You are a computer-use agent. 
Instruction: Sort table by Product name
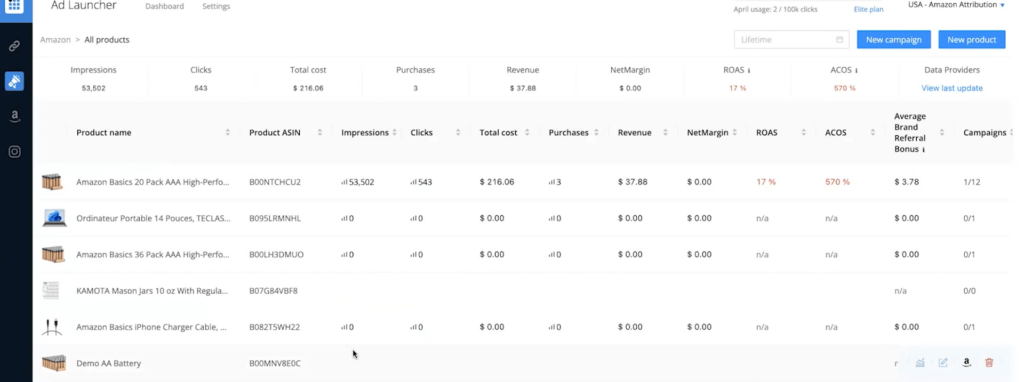(x=228, y=133)
